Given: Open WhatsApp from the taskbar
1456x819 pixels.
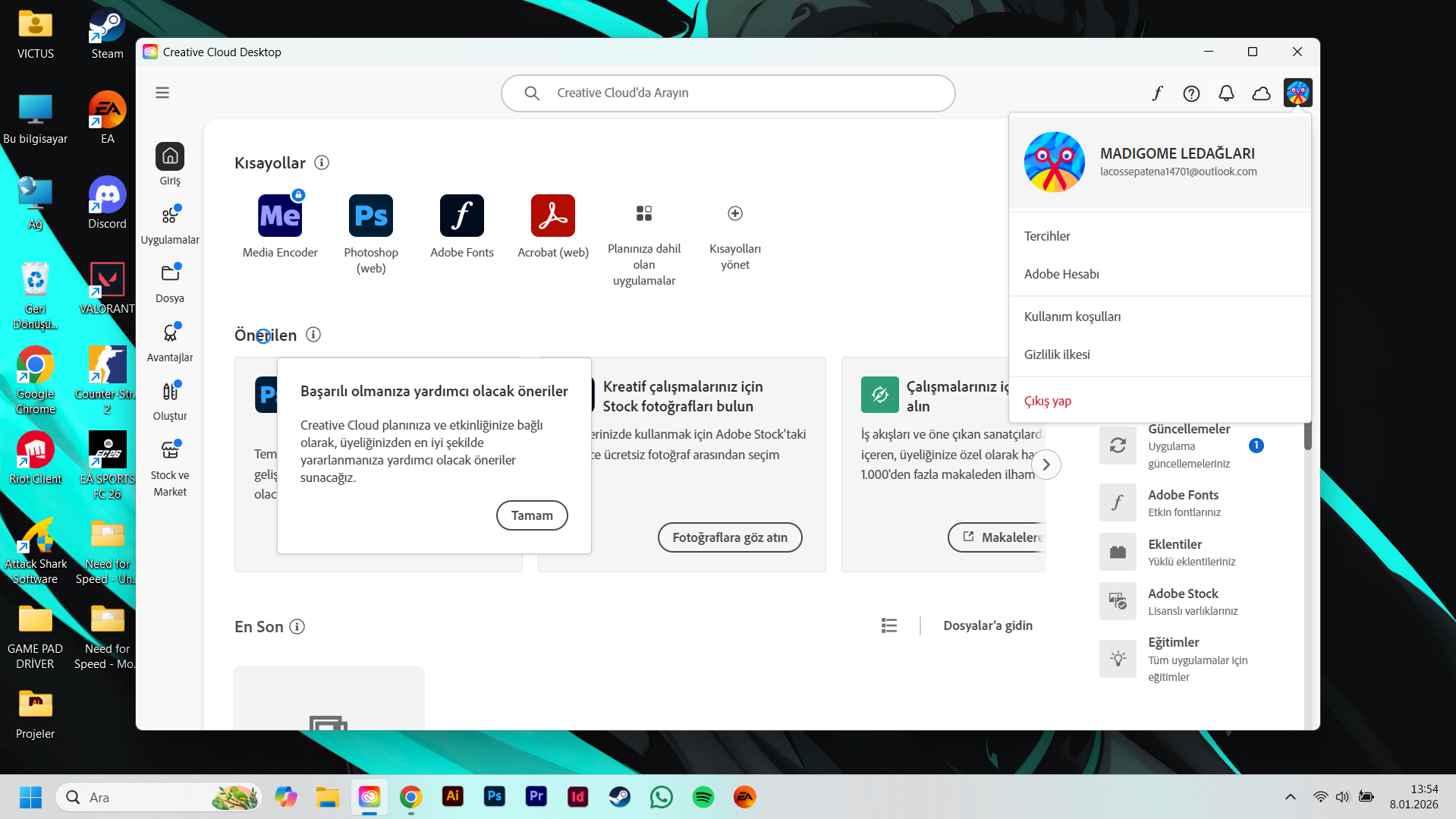Looking at the screenshot, I should (662, 797).
